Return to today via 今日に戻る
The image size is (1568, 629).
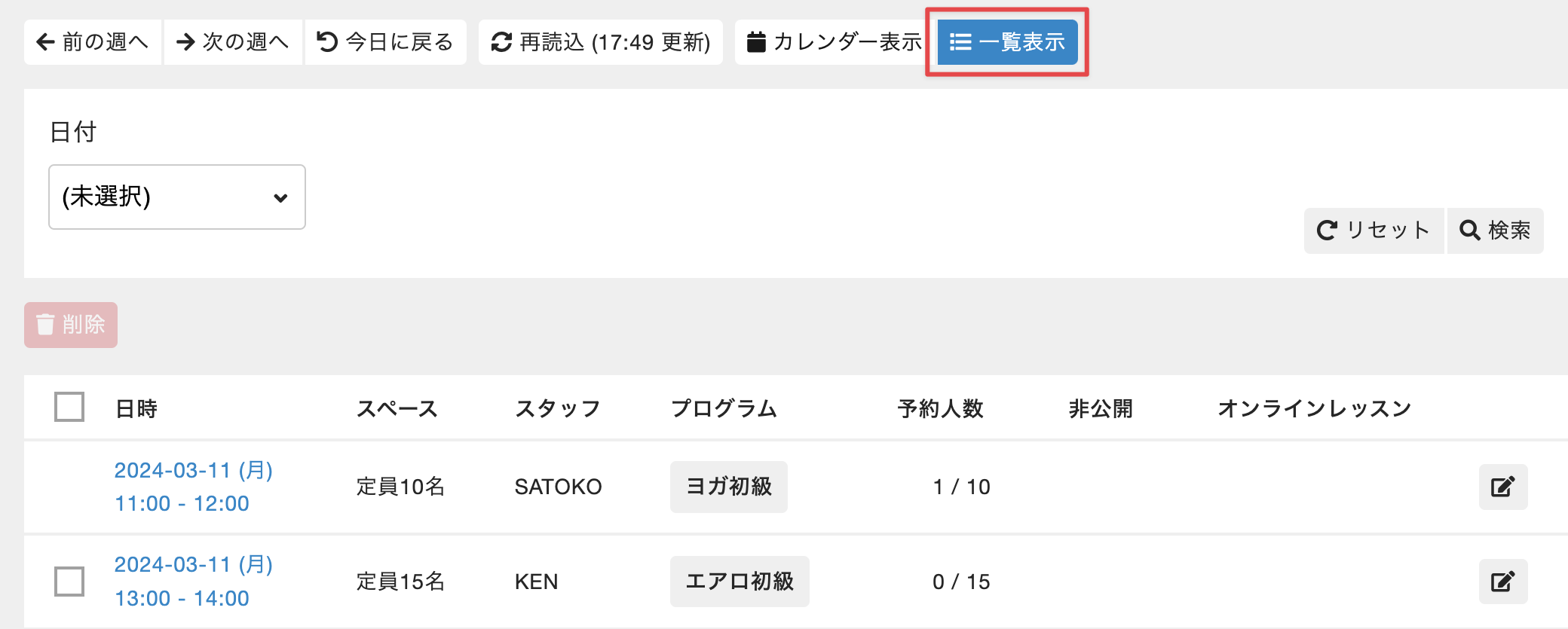385,42
